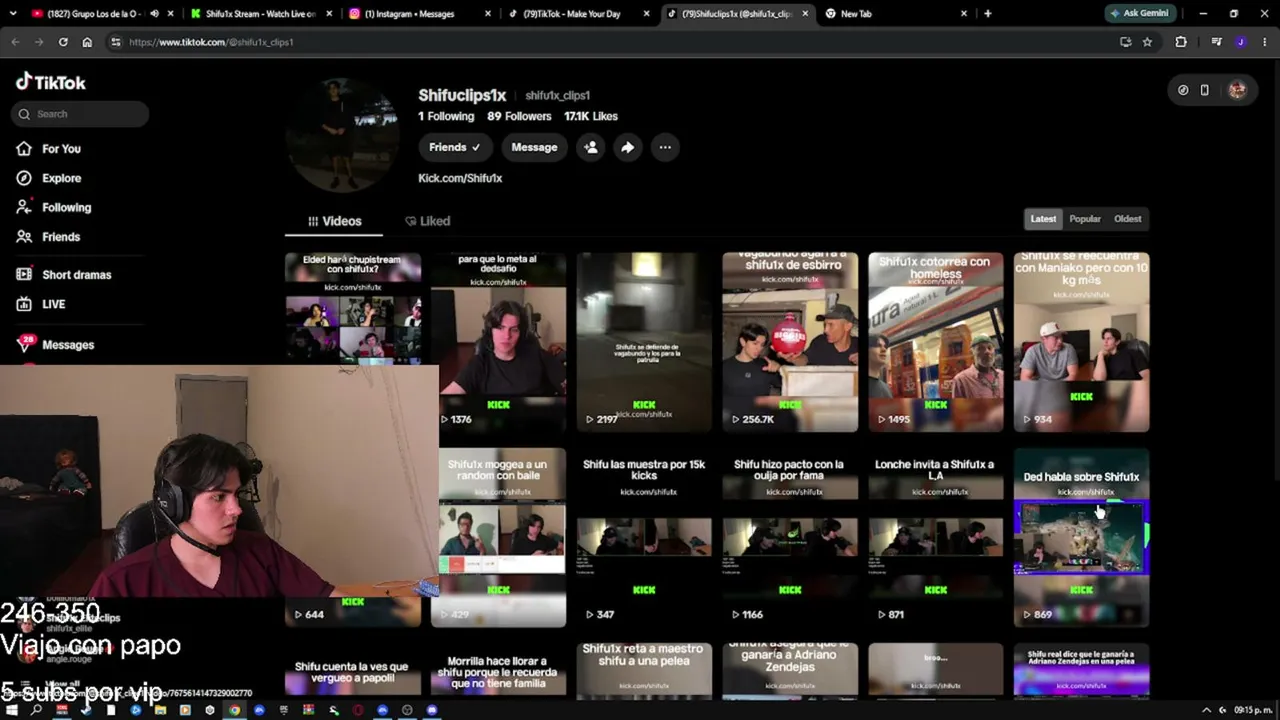Open the video with 2197 views
The height and width of the screenshot is (720, 1280).
click(644, 342)
